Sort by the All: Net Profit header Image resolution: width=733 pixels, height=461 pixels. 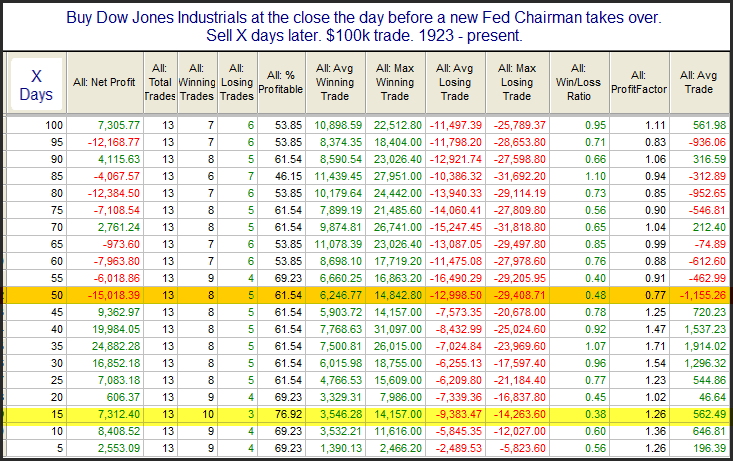pos(105,82)
